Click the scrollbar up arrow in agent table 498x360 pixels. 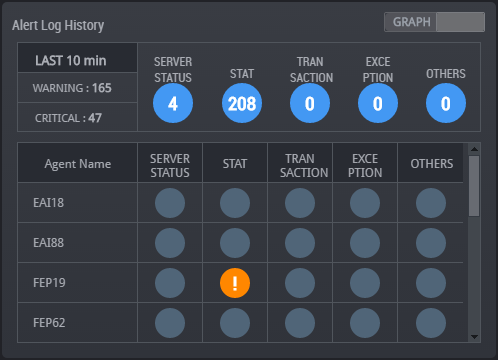click(x=474, y=149)
